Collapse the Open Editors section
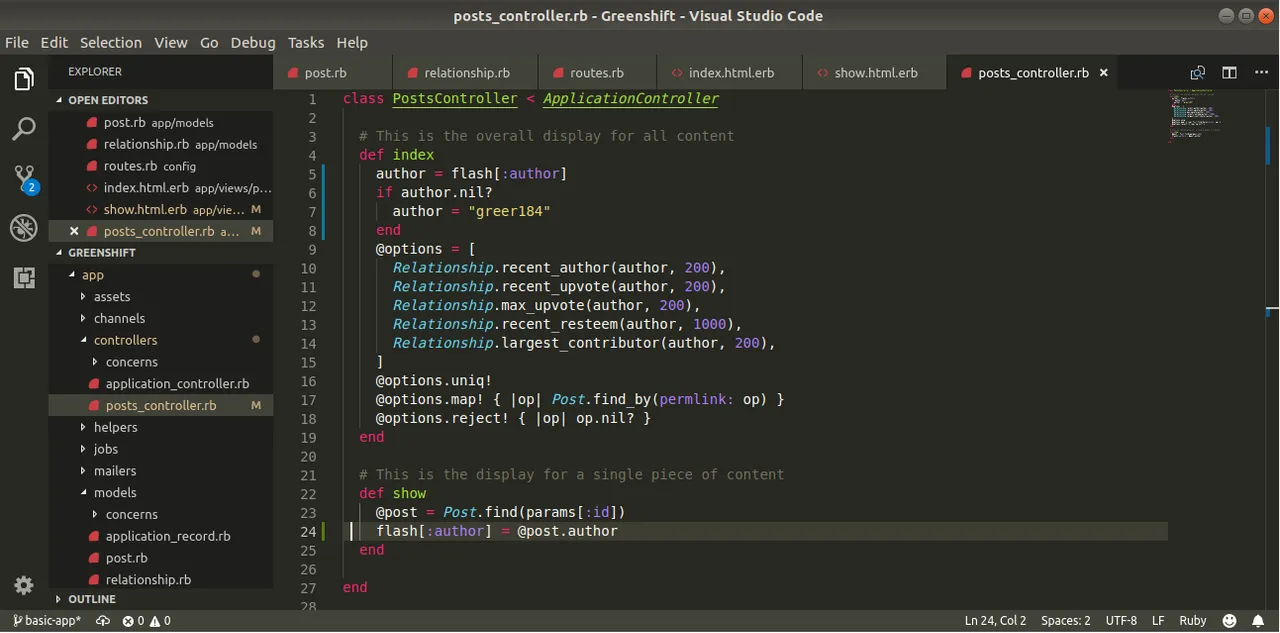This screenshot has width=1280, height=633. point(161,100)
